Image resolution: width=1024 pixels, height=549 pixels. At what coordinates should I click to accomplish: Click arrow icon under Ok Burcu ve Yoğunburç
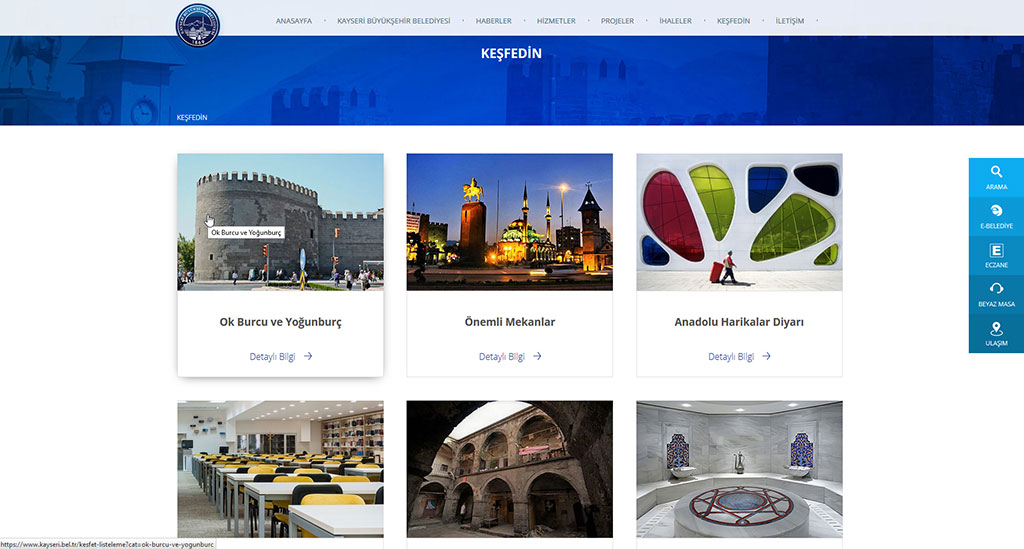point(308,356)
